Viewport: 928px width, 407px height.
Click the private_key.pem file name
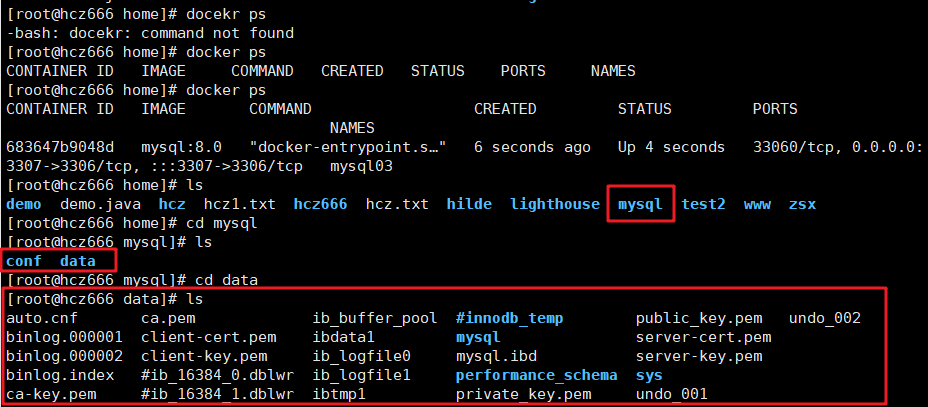click(x=523, y=395)
